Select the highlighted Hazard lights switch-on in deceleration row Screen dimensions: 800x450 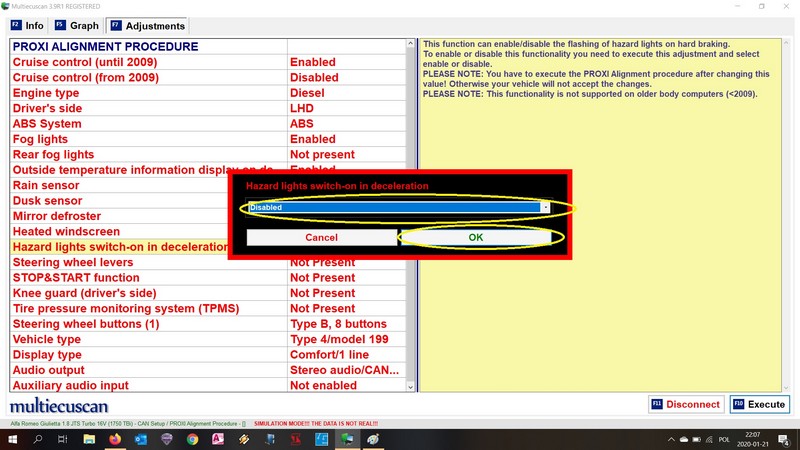tap(119, 247)
